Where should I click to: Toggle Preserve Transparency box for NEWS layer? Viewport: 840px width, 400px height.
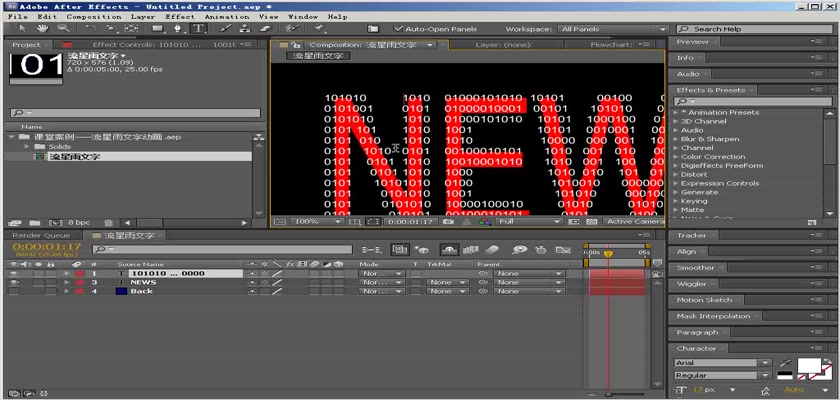pos(416,282)
